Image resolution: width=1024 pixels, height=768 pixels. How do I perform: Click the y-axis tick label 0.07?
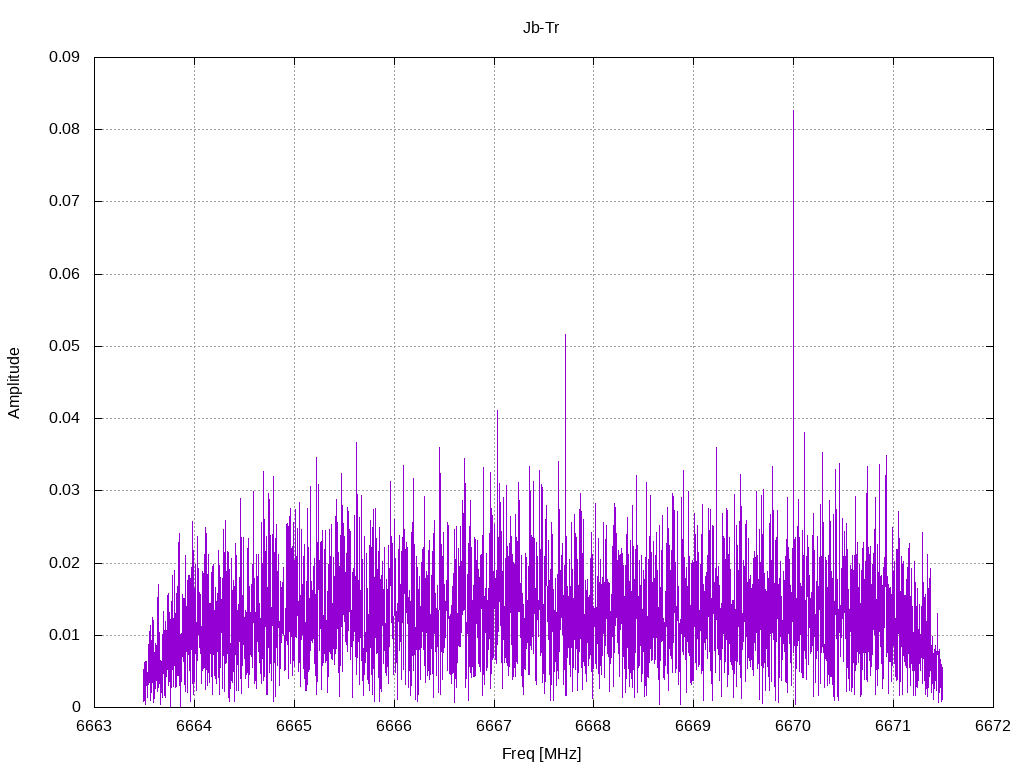[x=65, y=200]
